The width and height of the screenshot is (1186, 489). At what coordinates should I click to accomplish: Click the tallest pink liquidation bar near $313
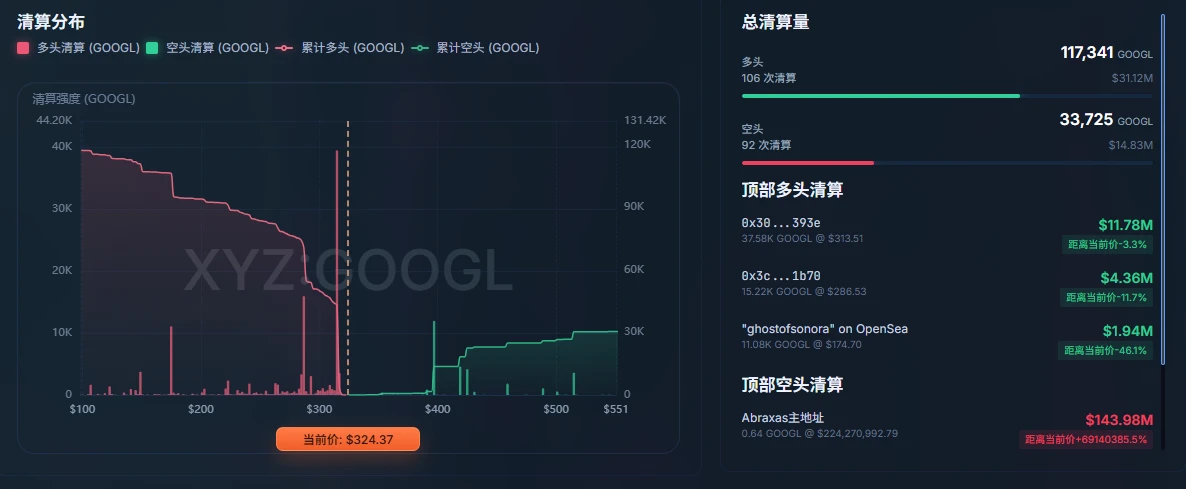pyautogui.click(x=337, y=272)
